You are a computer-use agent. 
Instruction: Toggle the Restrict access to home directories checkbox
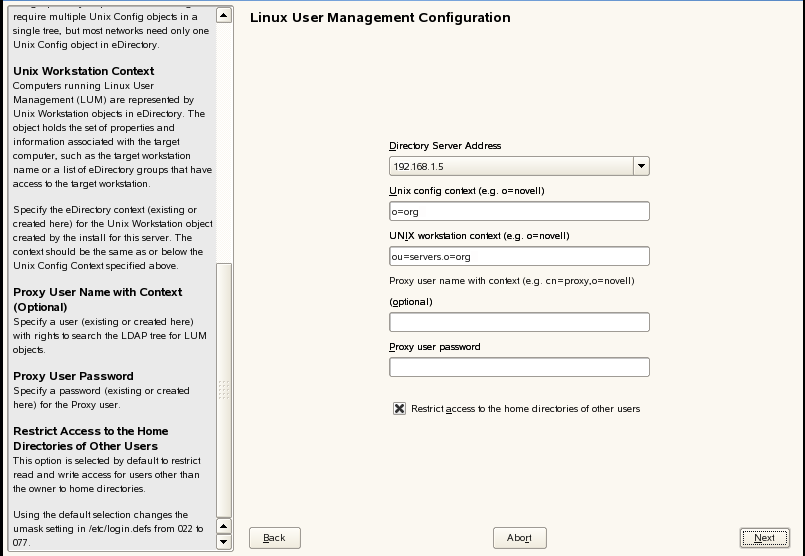pos(400,409)
